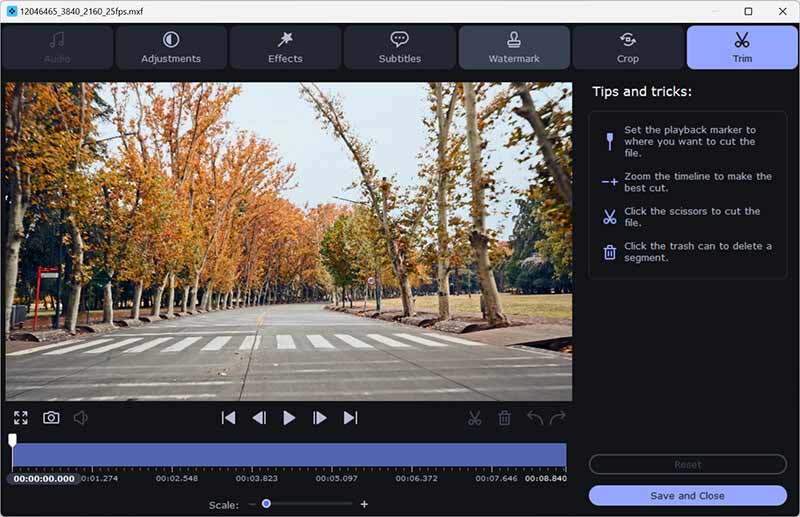Click the Reset button
The width and height of the screenshot is (800, 517).
688,464
